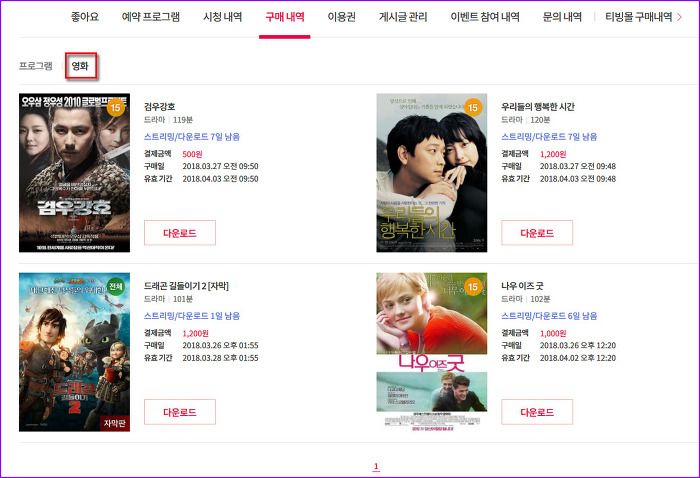Select the 이용권 tab
This screenshot has height=478, width=700.
point(342,17)
